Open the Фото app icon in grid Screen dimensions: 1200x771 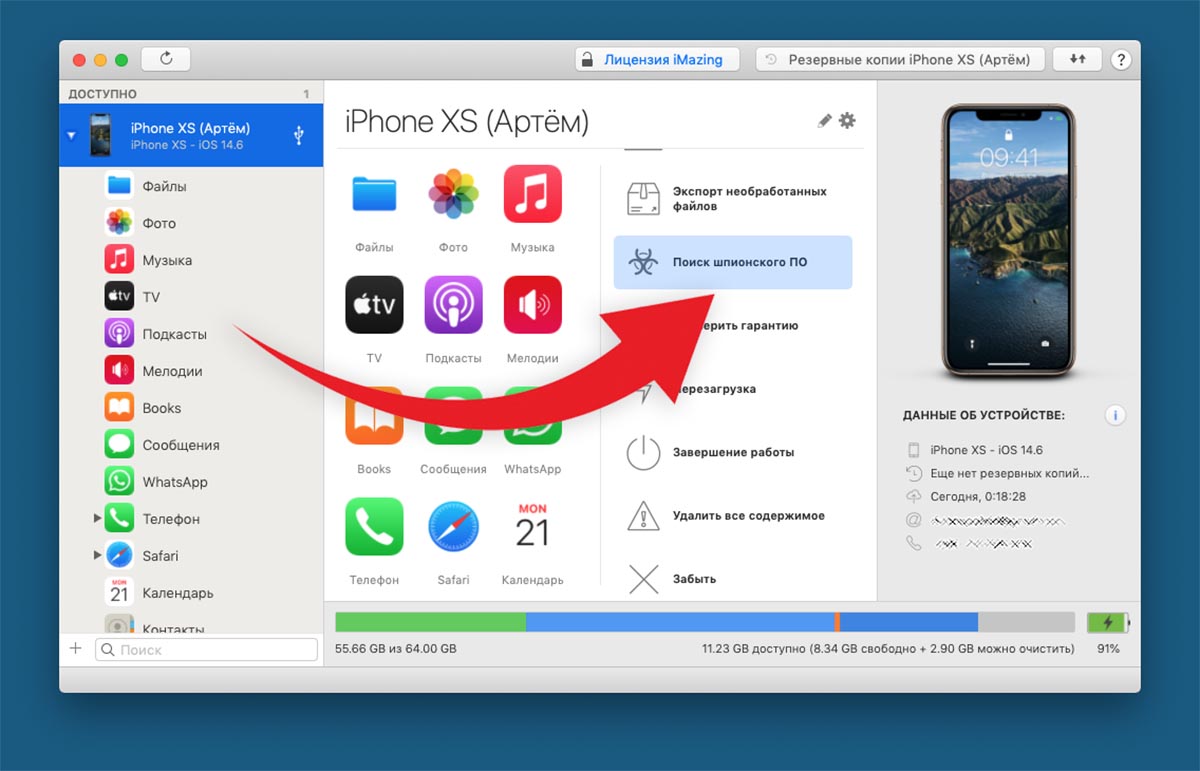click(x=453, y=194)
